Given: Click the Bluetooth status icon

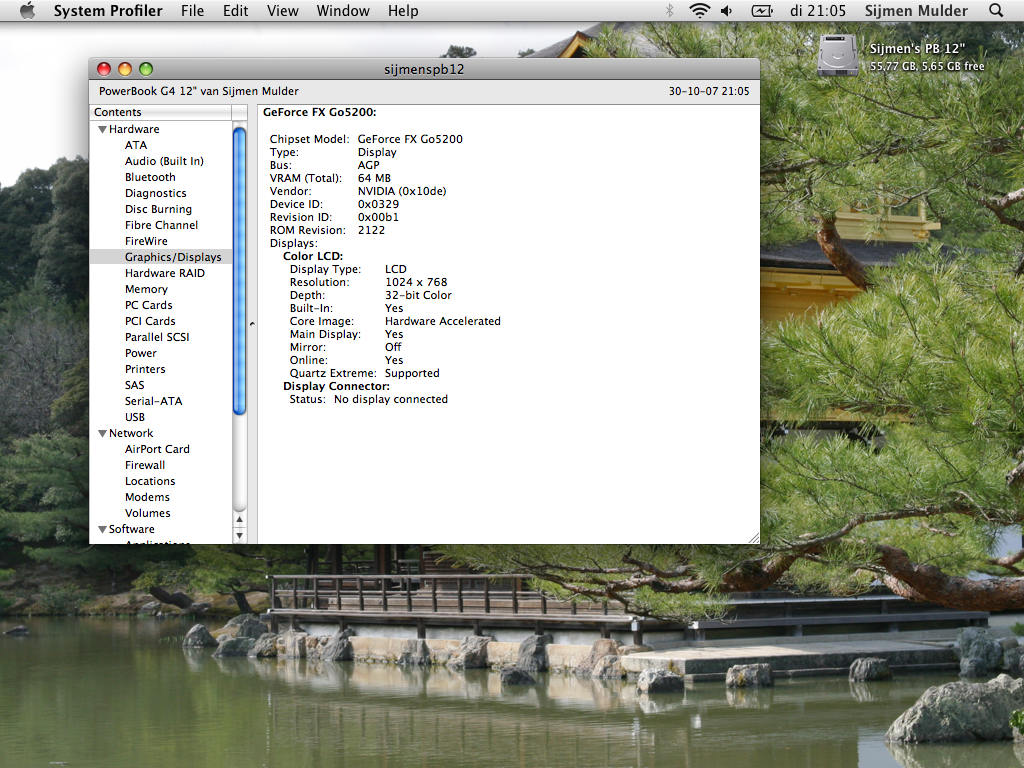Looking at the screenshot, I should (x=669, y=10).
